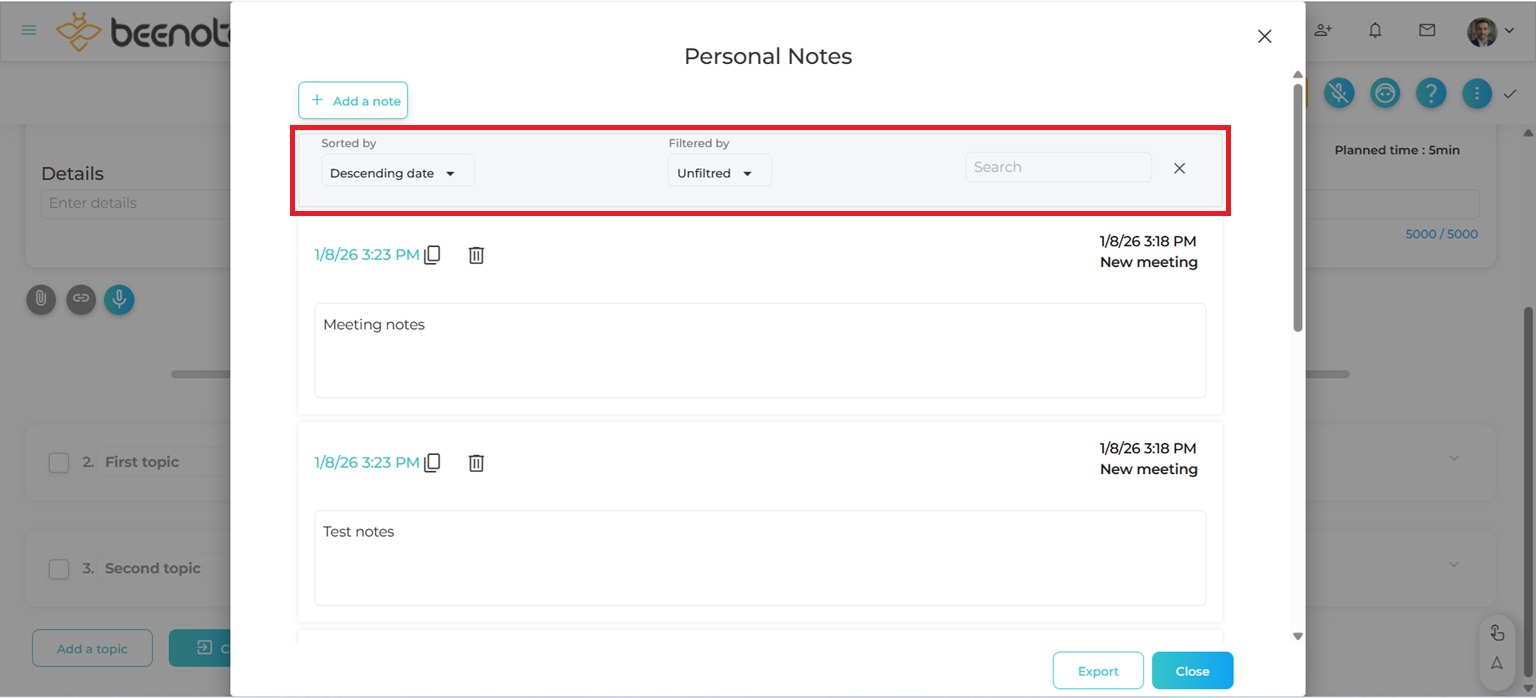
Task: Open the help question mark icon
Action: [x=1431, y=93]
